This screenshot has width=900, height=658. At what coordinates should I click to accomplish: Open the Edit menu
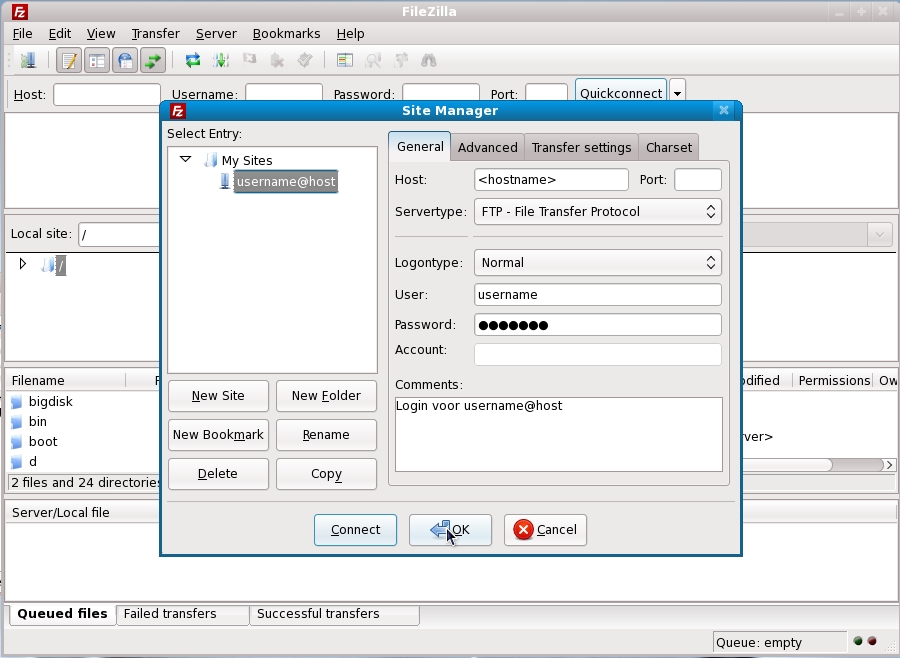click(x=60, y=34)
